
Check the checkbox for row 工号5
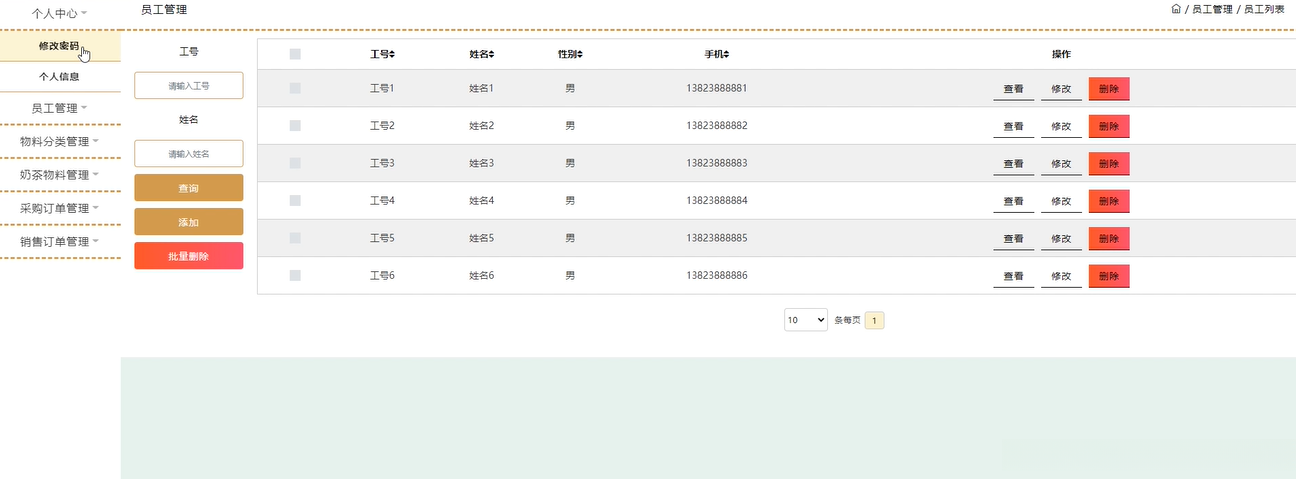click(295, 238)
